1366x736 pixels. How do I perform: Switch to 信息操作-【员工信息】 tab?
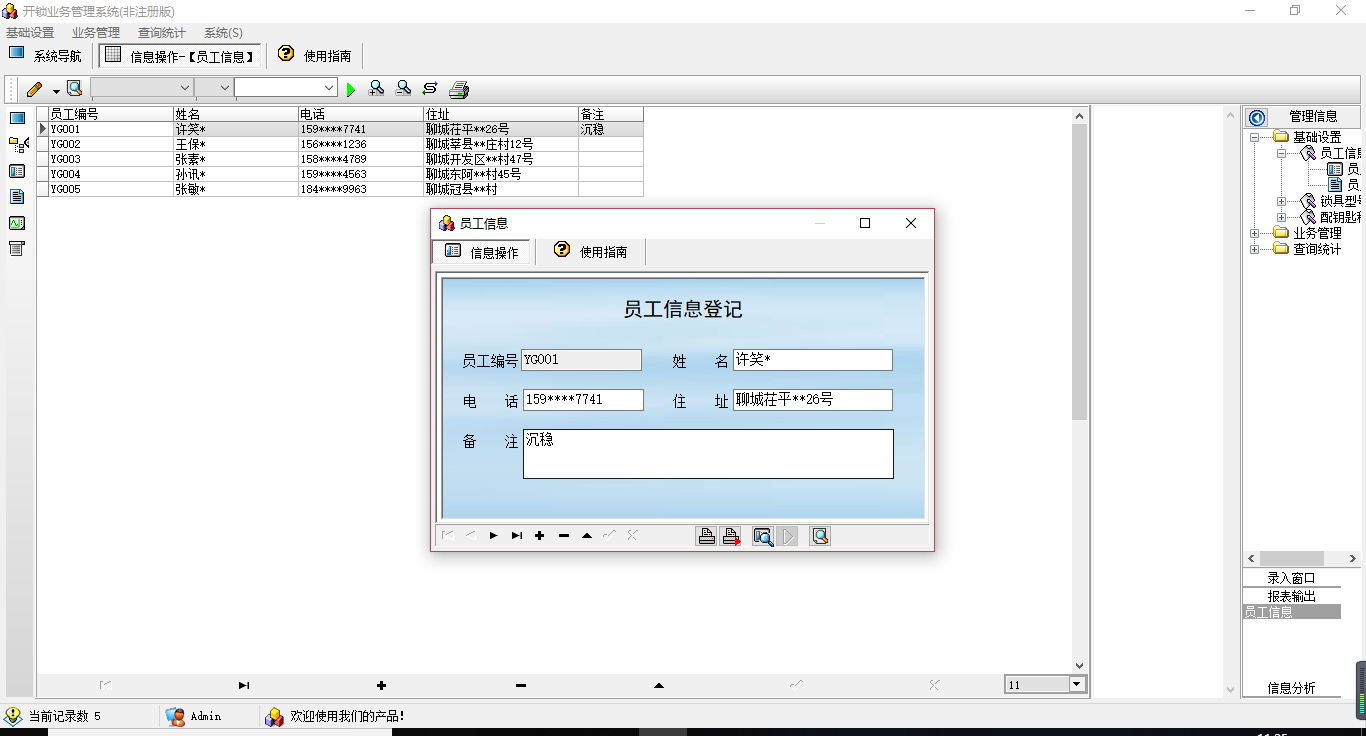[x=181, y=56]
